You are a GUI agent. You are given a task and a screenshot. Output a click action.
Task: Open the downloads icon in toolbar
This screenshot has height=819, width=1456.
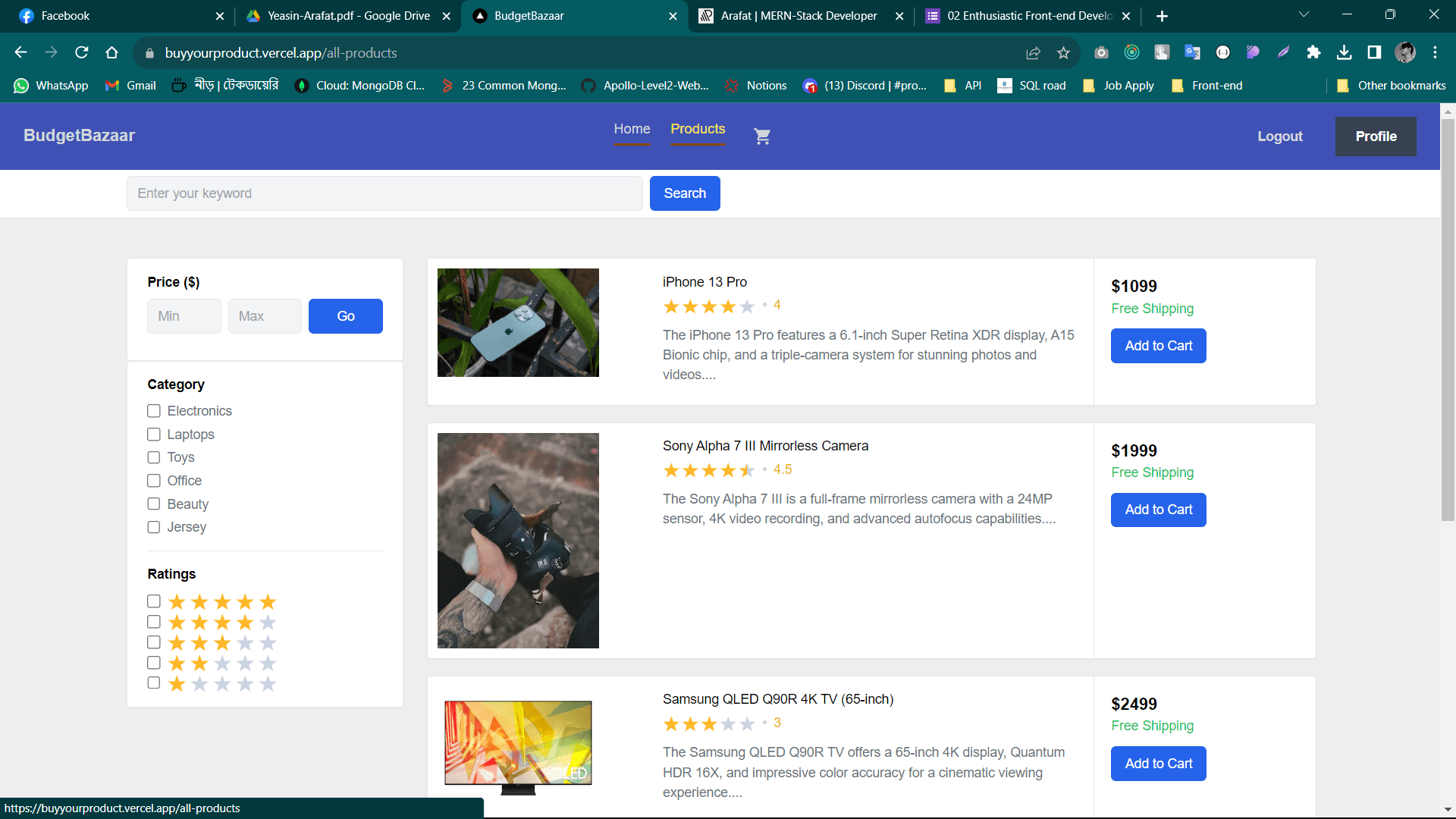coord(1344,52)
